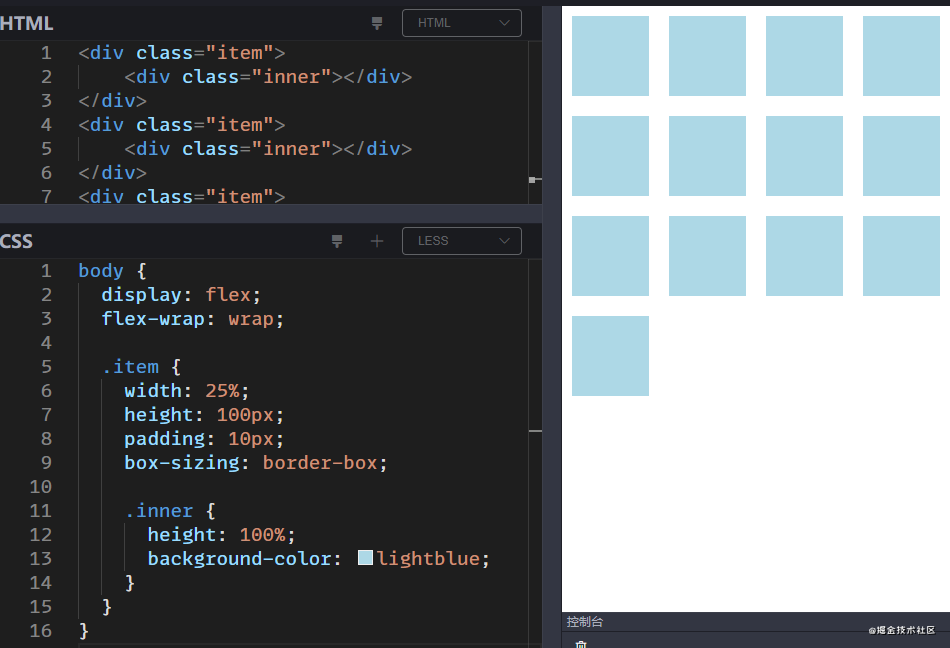Screen dimensions: 950x648
Task: Click HTML line 2 with the inner div
Action: tap(268, 77)
